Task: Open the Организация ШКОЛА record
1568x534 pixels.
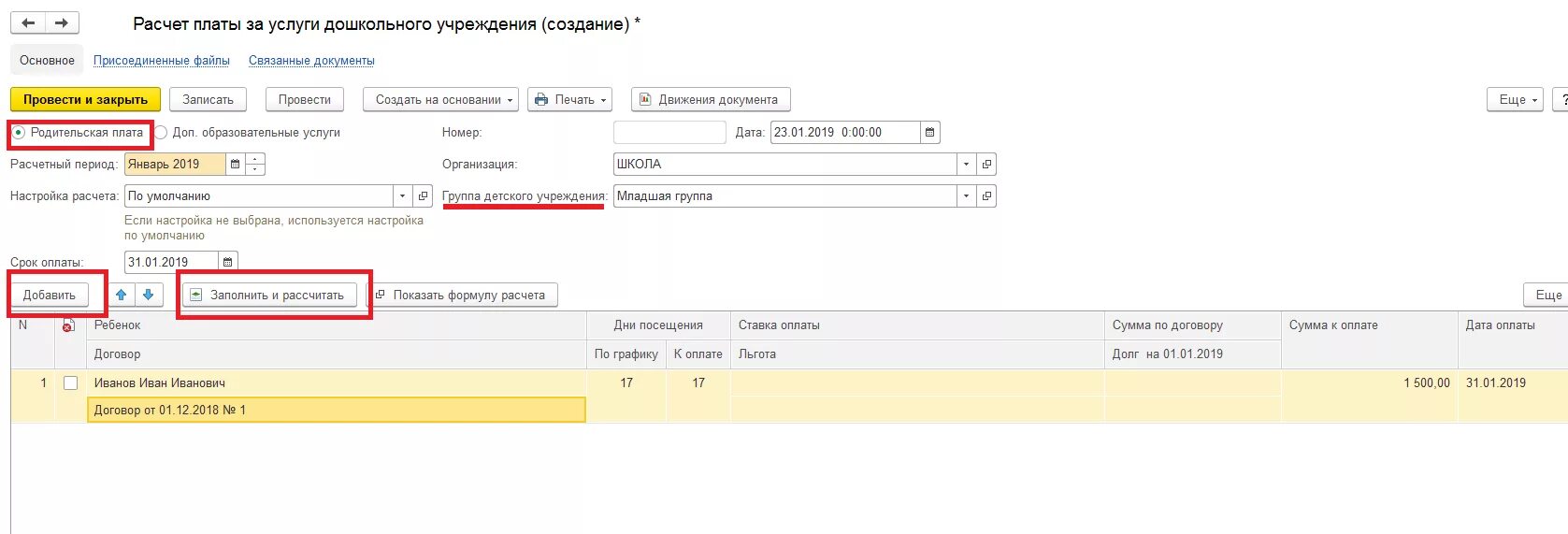Action: click(986, 165)
